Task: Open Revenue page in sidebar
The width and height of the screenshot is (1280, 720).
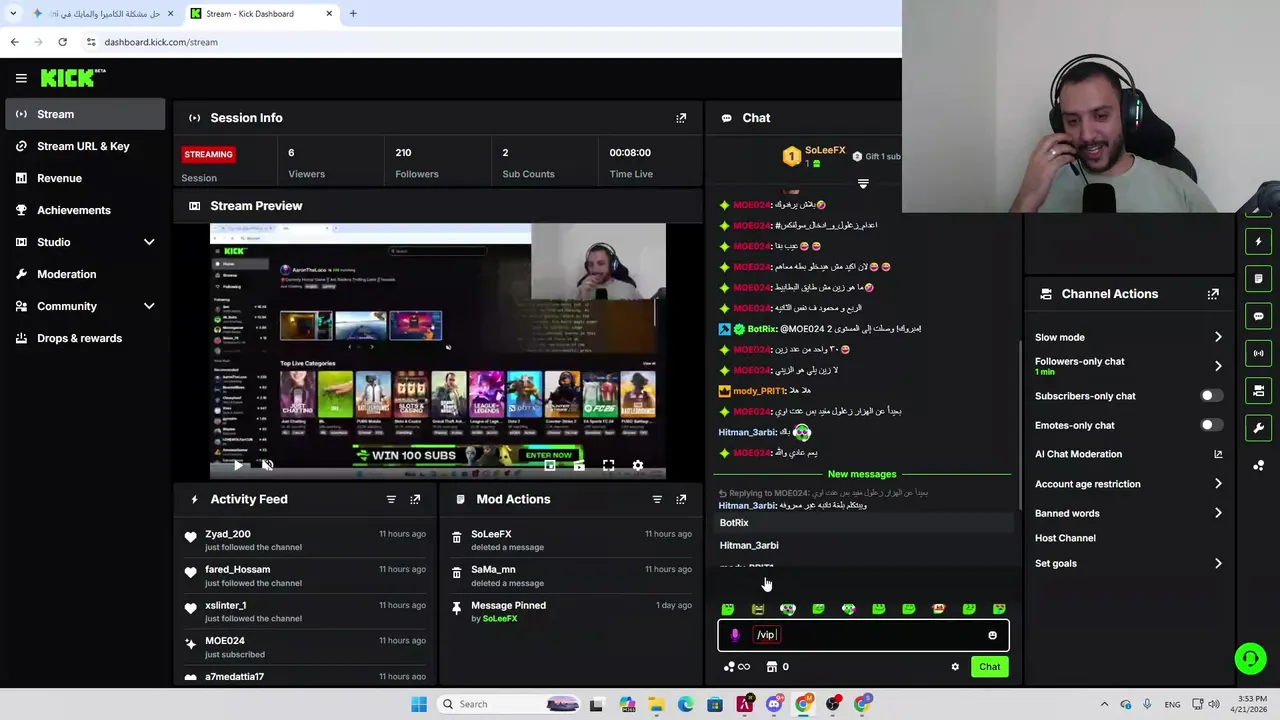Action: (85, 178)
